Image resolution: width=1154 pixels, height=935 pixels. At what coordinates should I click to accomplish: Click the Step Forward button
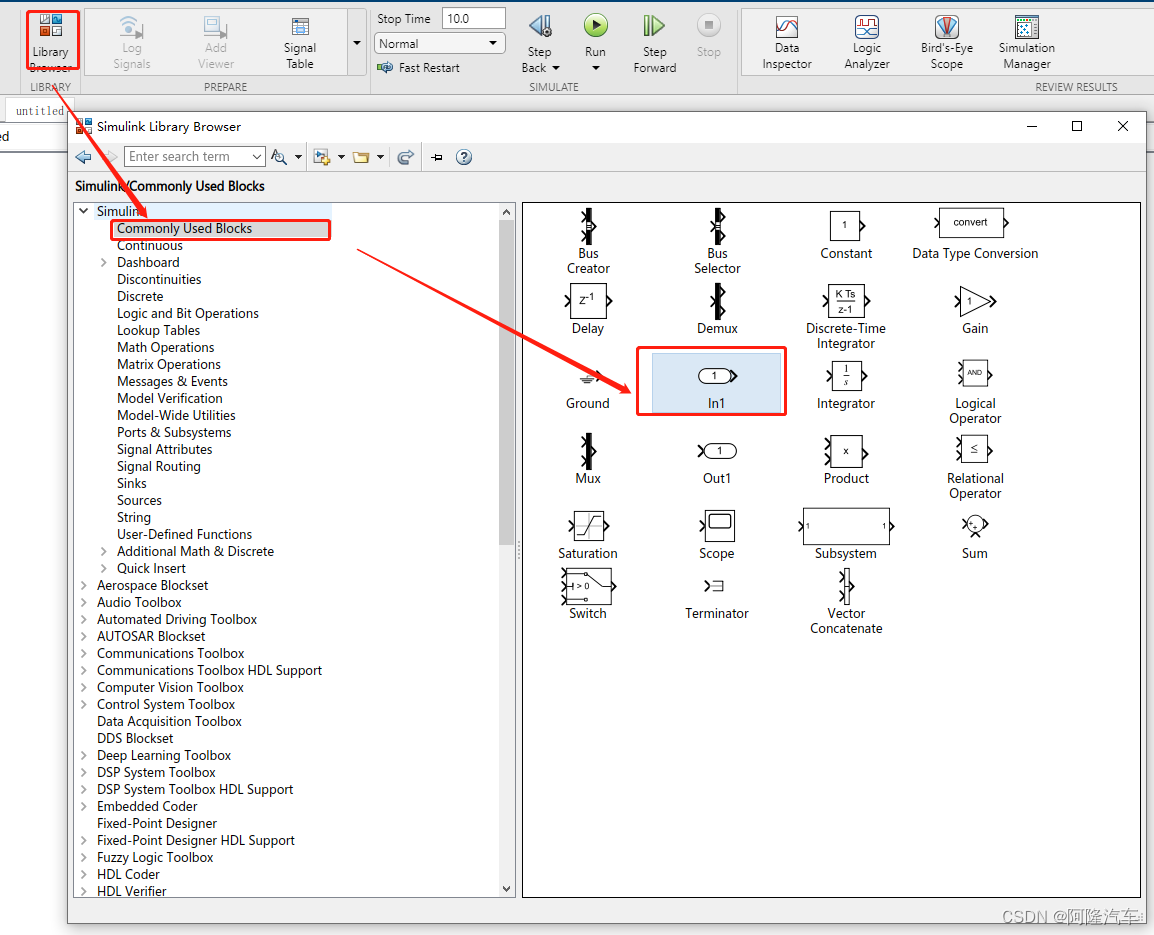(654, 44)
